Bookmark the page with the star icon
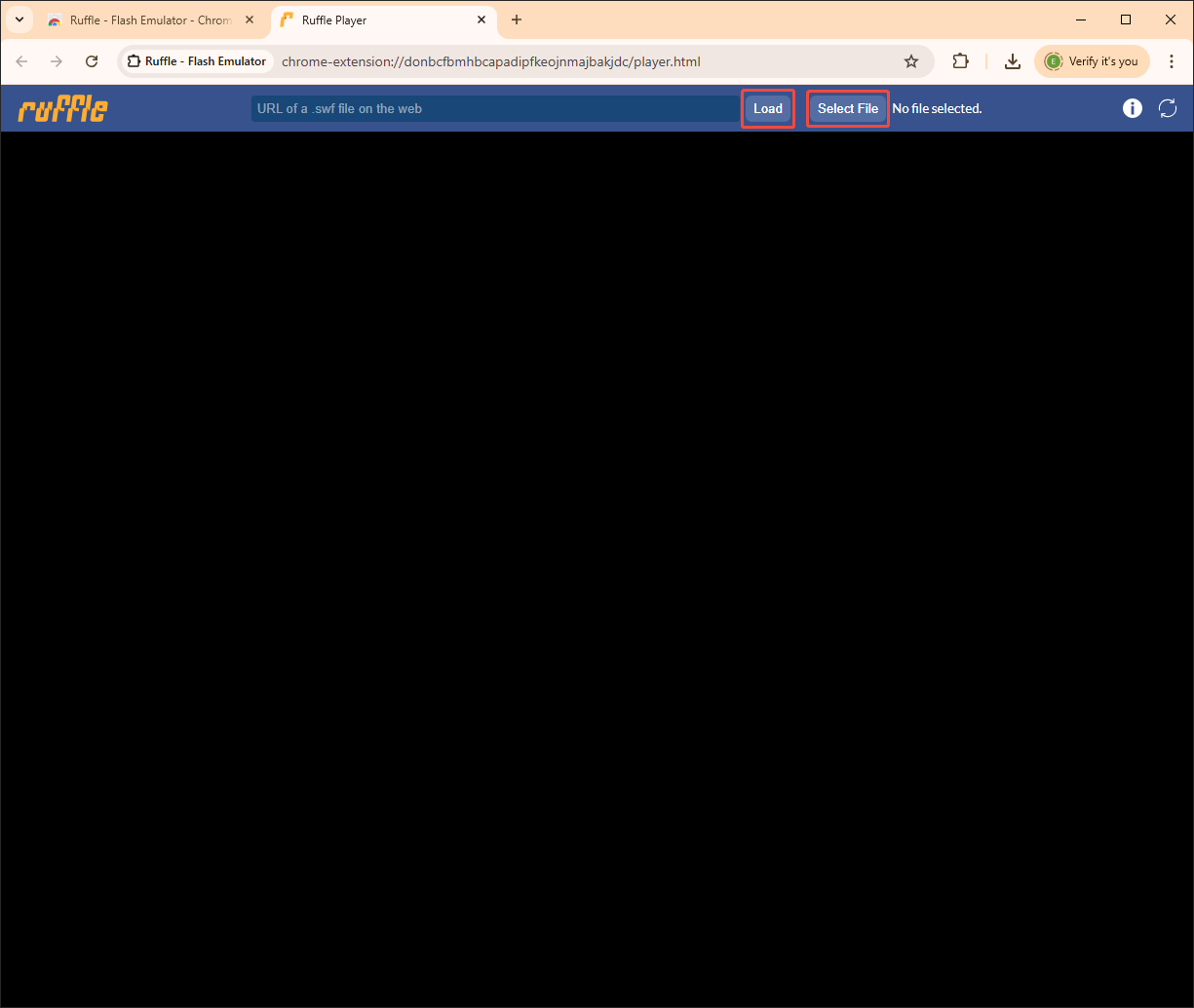Screen dimensions: 1194x1008 click(x=910, y=60)
